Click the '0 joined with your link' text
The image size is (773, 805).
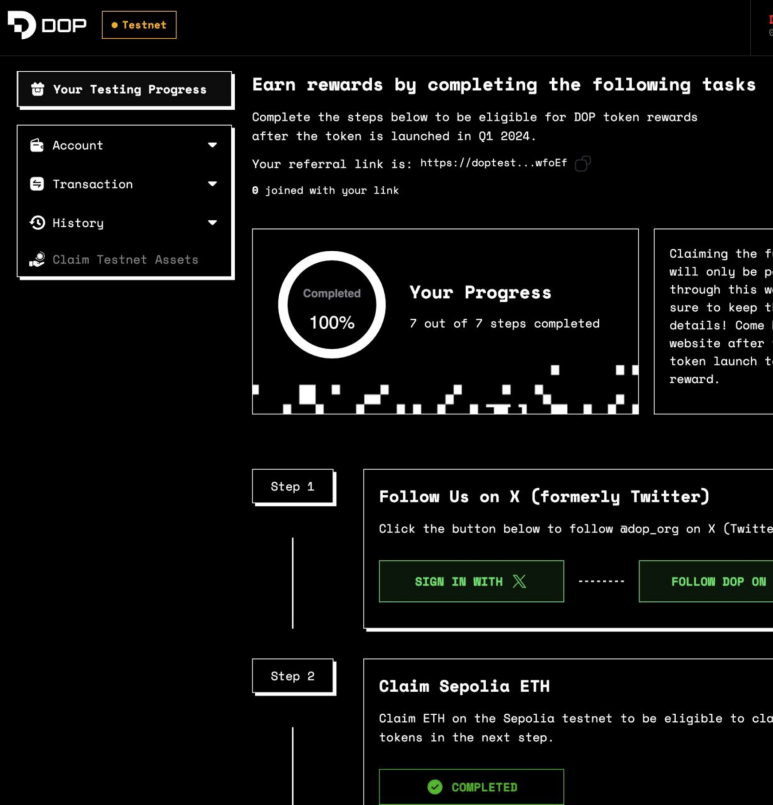pos(325,190)
